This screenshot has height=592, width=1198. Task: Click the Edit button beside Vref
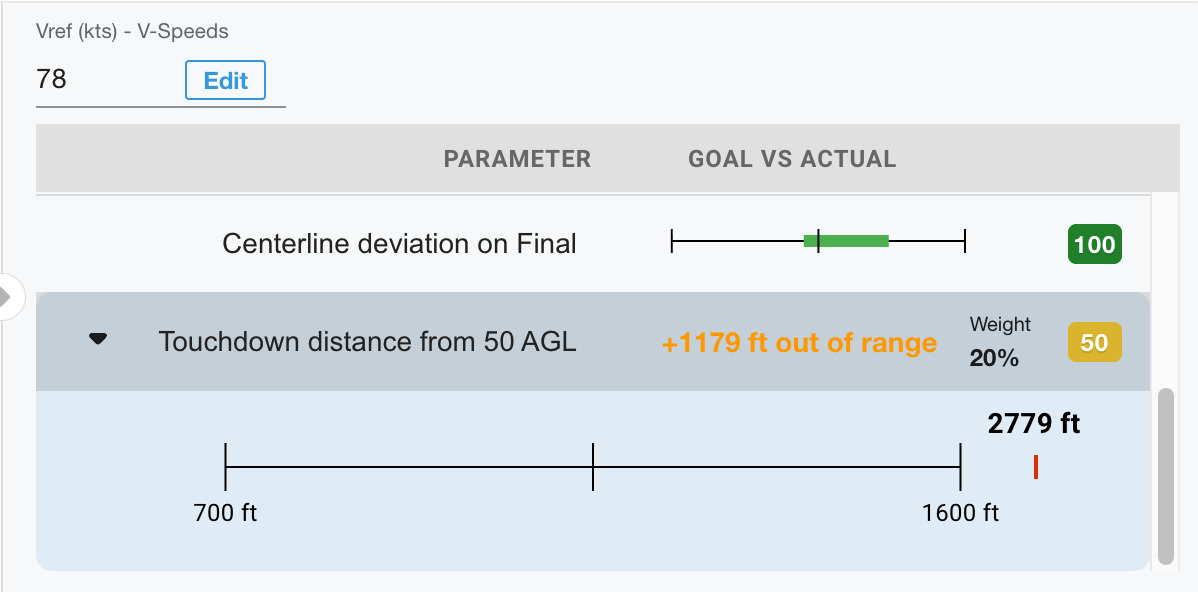[x=225, y=81]
